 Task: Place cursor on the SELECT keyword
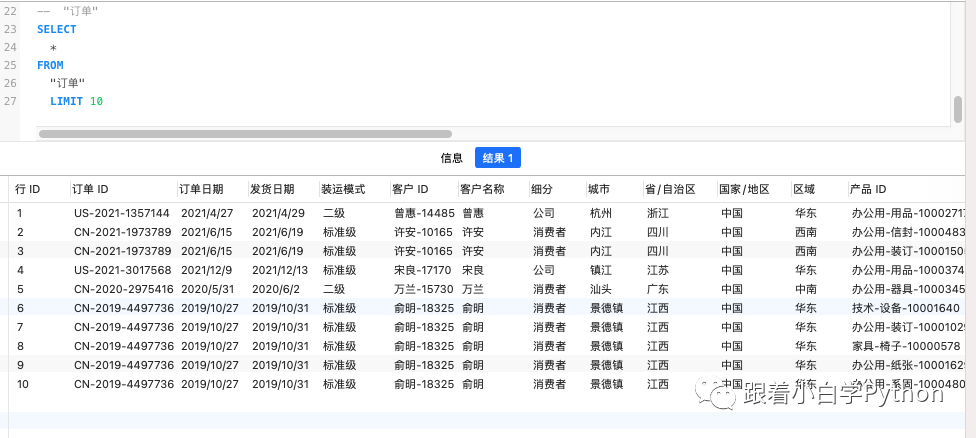[57, 29]
